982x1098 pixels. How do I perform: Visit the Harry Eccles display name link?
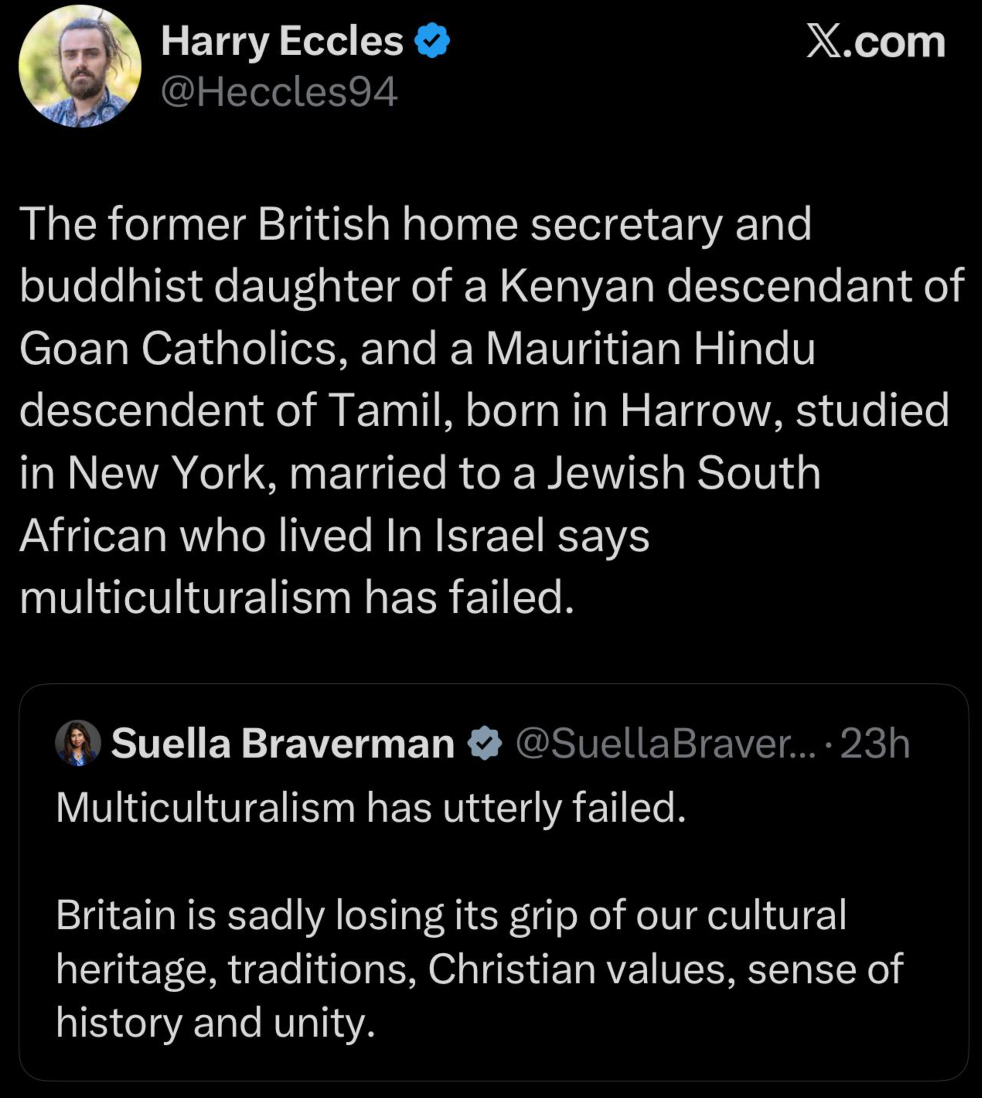click(x=282, y=41)
